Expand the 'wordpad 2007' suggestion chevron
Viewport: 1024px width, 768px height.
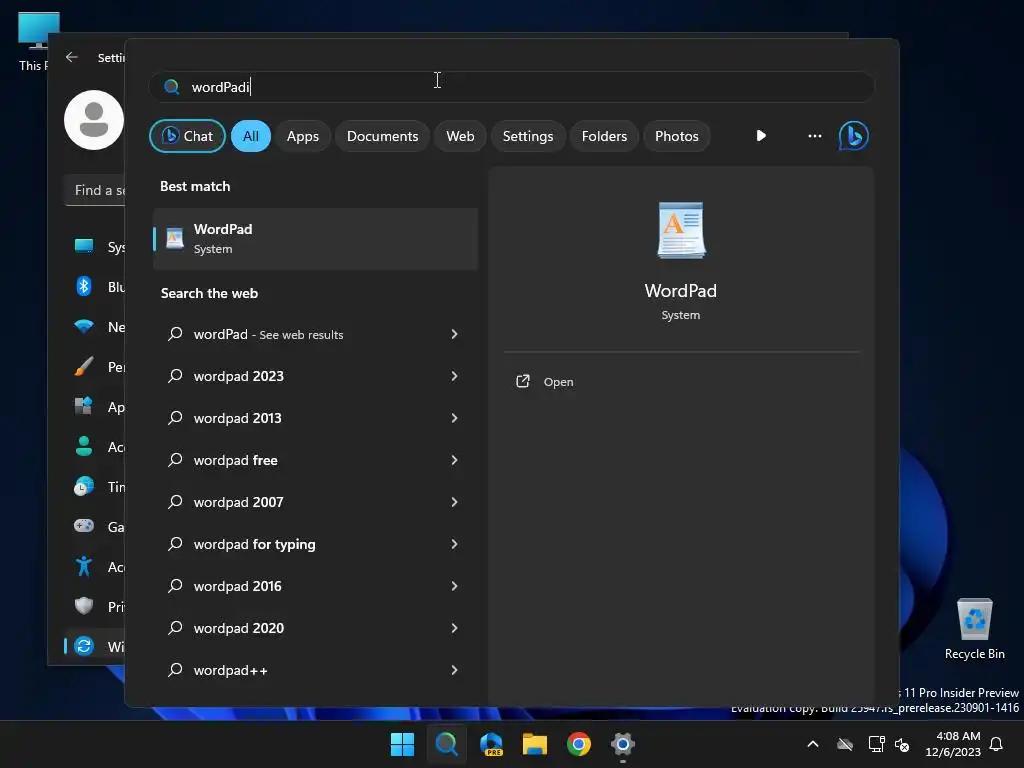[x=455, y=502]
